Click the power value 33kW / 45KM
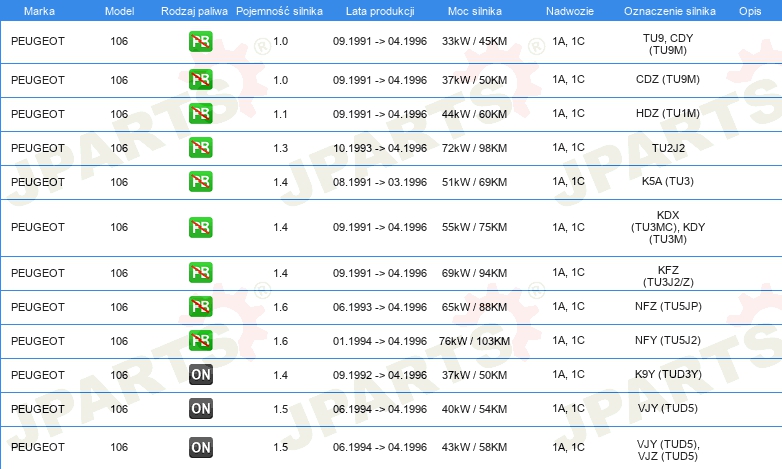 click(474, 41)
